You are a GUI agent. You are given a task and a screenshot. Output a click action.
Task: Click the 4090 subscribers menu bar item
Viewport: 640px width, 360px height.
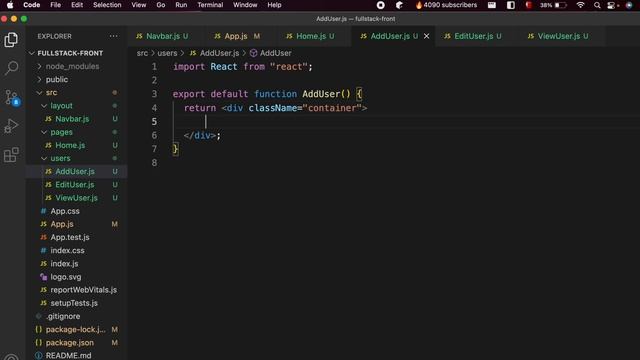click(x=446, y=5)
